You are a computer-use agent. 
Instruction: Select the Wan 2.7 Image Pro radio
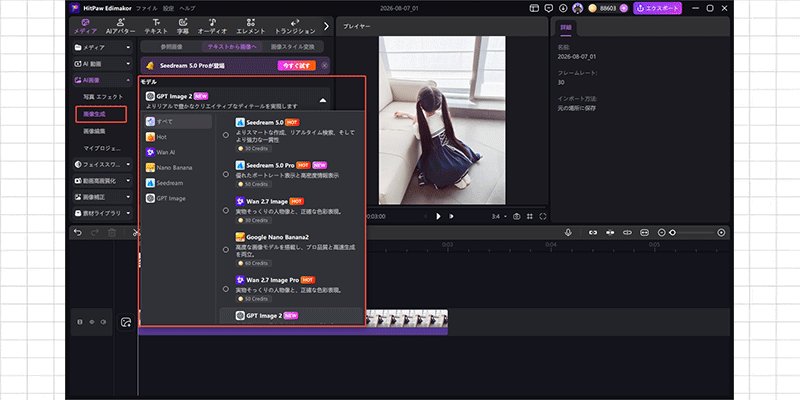[226, 289]
